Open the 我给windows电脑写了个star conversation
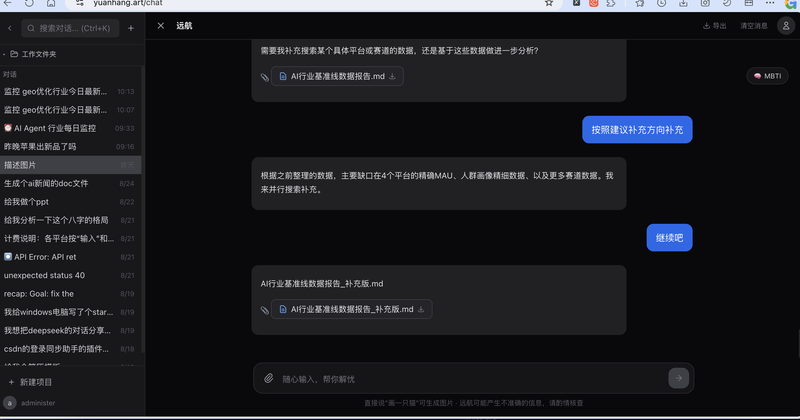Viewport: 800px width, 420px height. point(70,312)
